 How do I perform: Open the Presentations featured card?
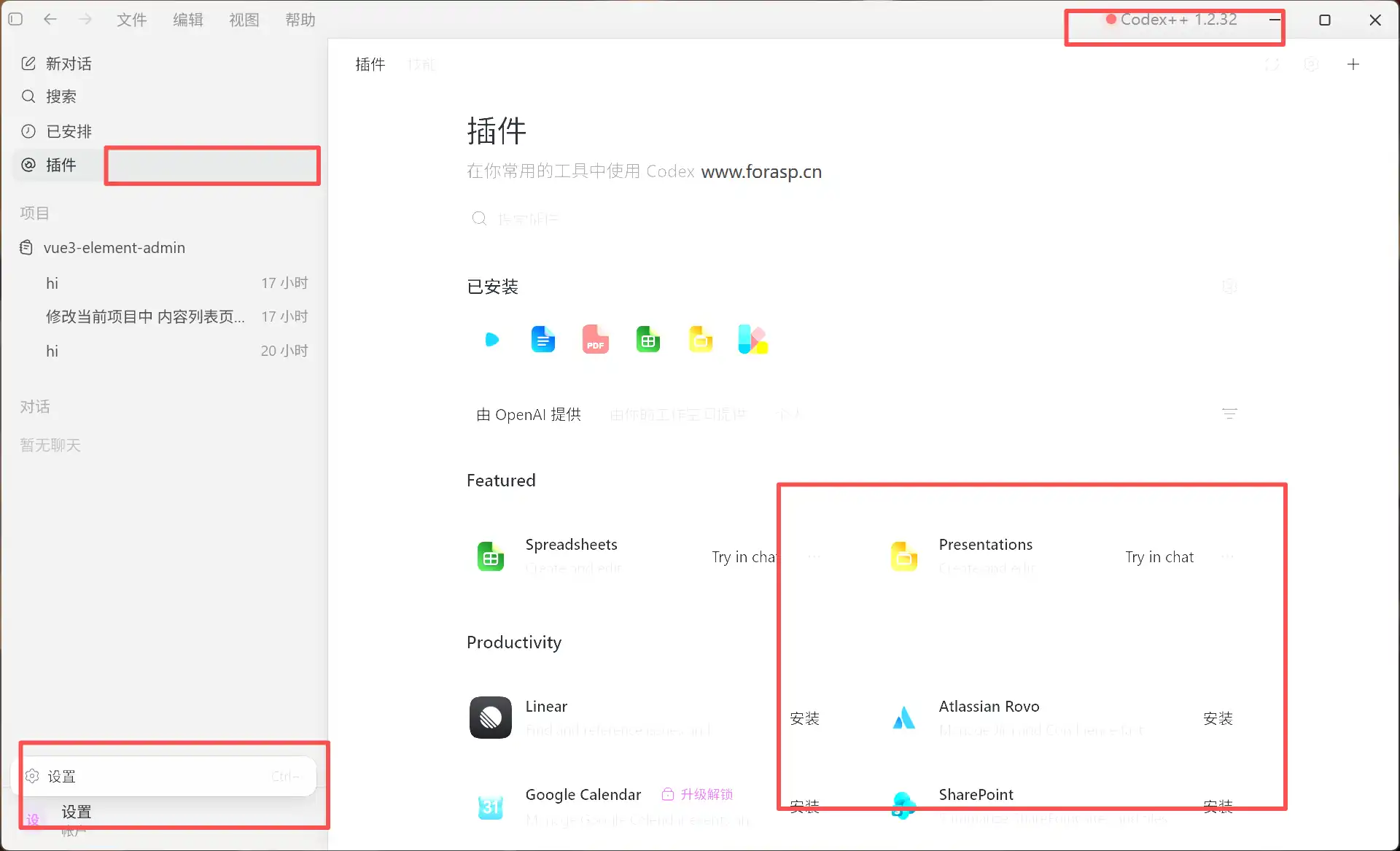coord(985,556)
